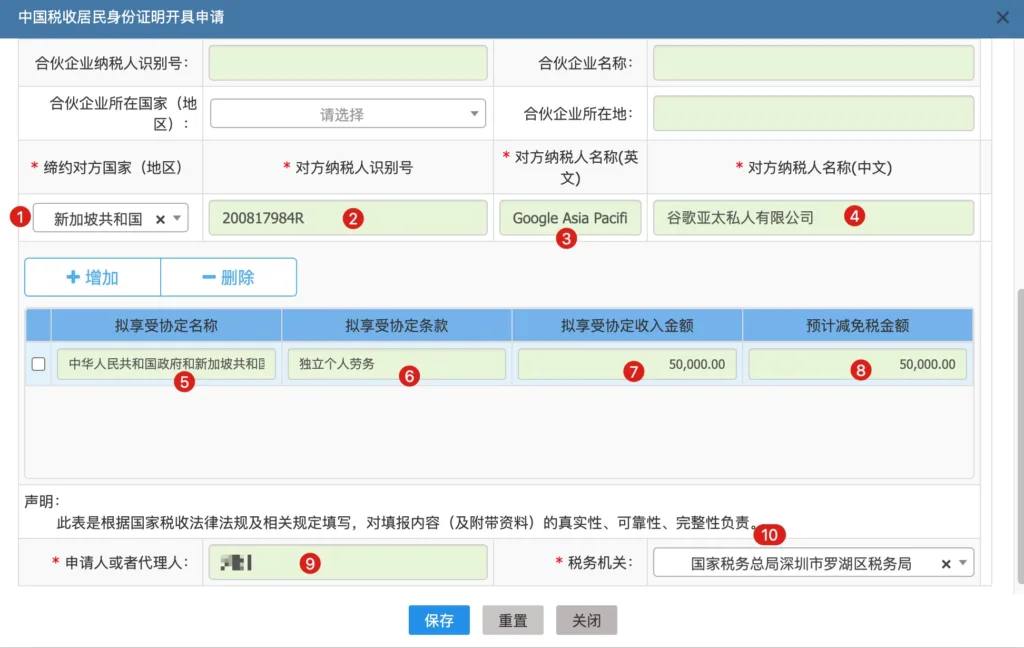
Task: Clear the 新加坡共和国 country selection
Action: [x=160, y=219]
